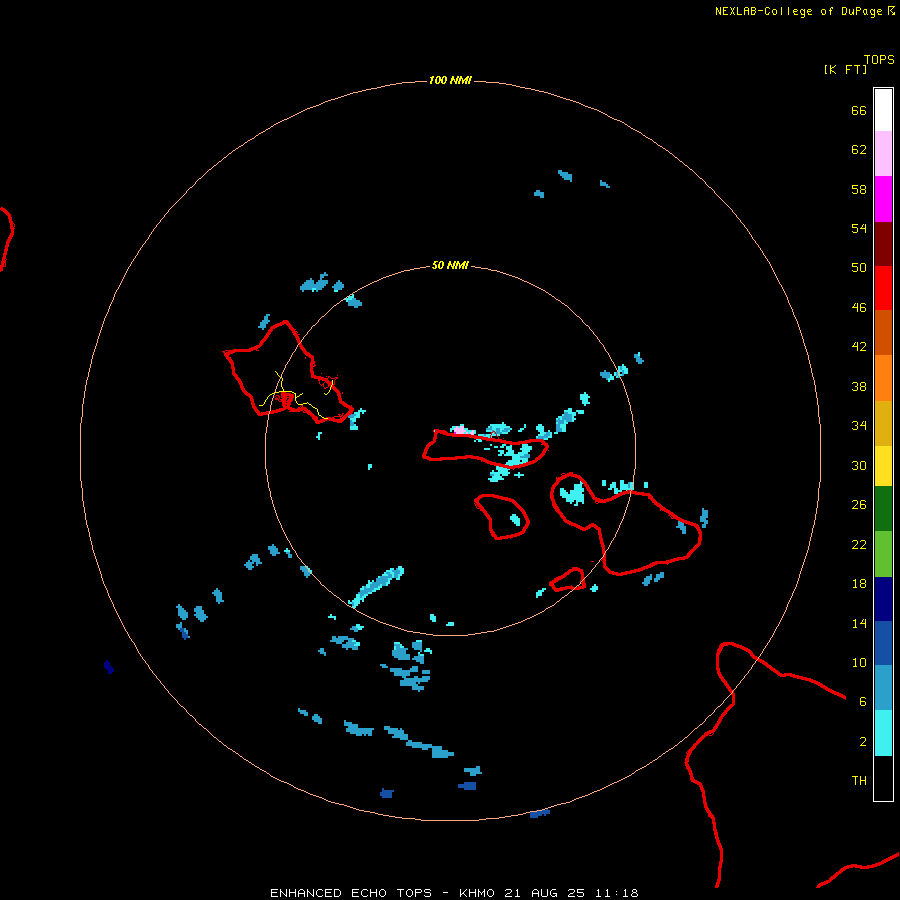Click the 34 legend value
This screenshot has height=900, width=900.
pyautogui.click(x=859, y=425)
